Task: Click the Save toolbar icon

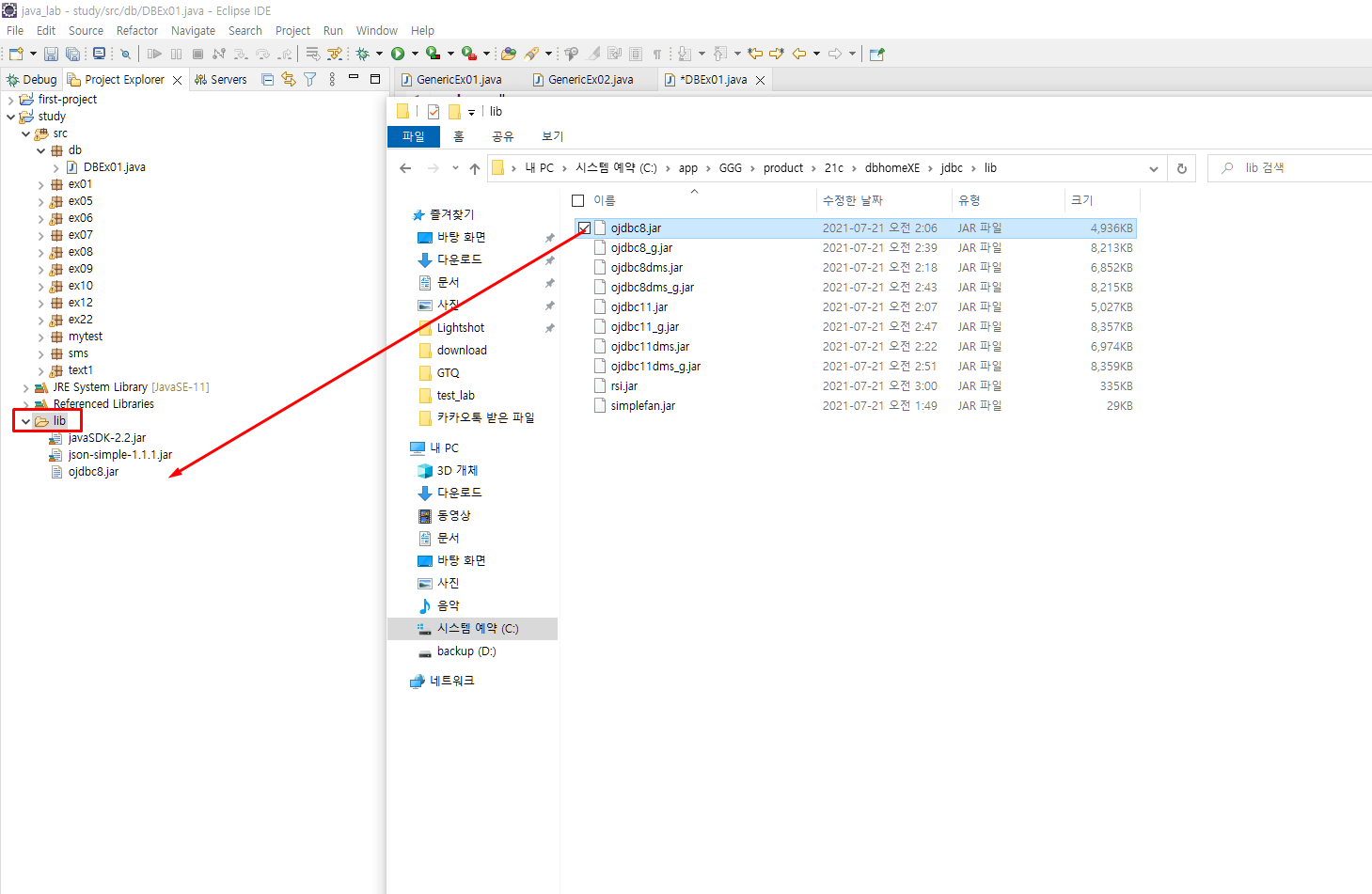Action: coord(51,54)
